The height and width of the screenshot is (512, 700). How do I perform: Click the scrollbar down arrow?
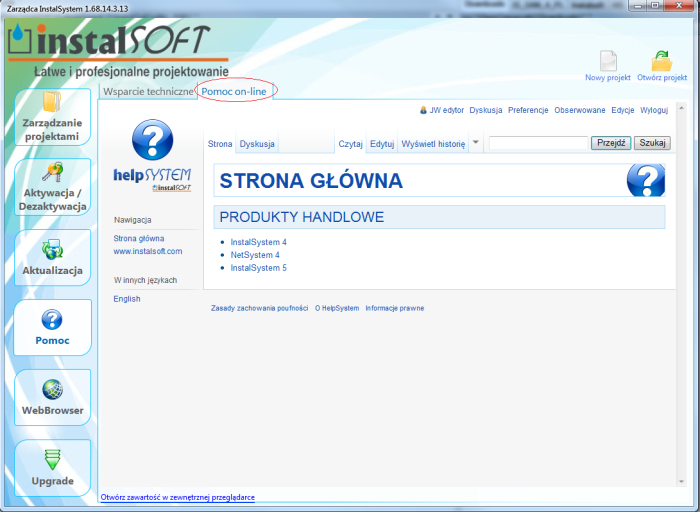coord(681,481)
